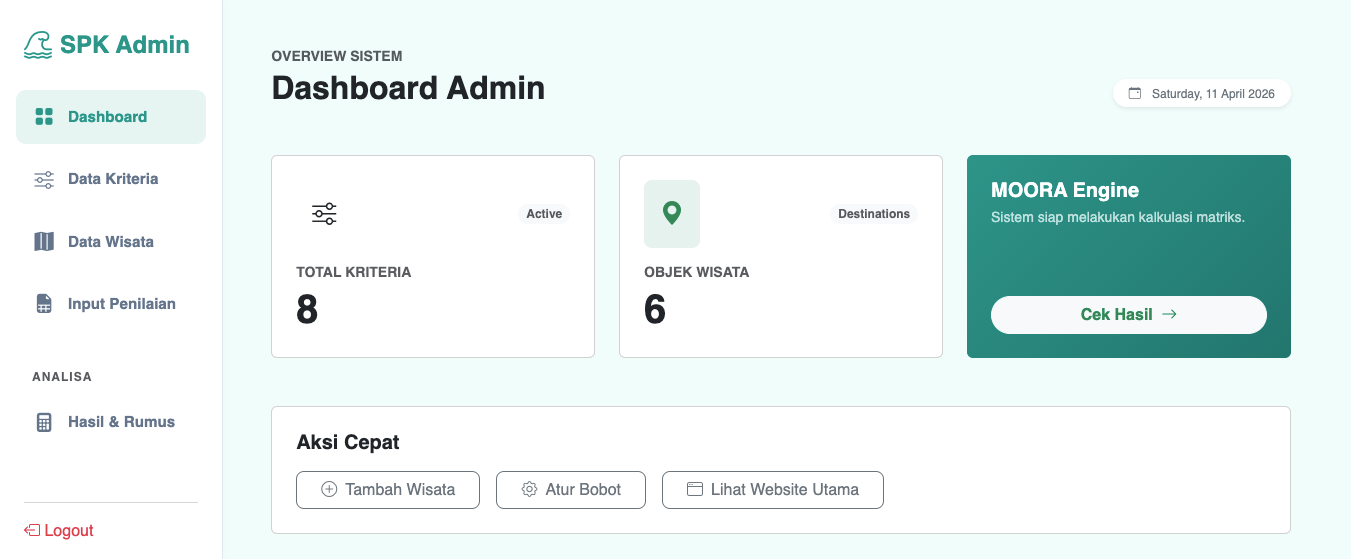1351x559 pixels.
Task: Click the Input Penilaian spreadsheet icon
Action: click(x=44, y=304)
